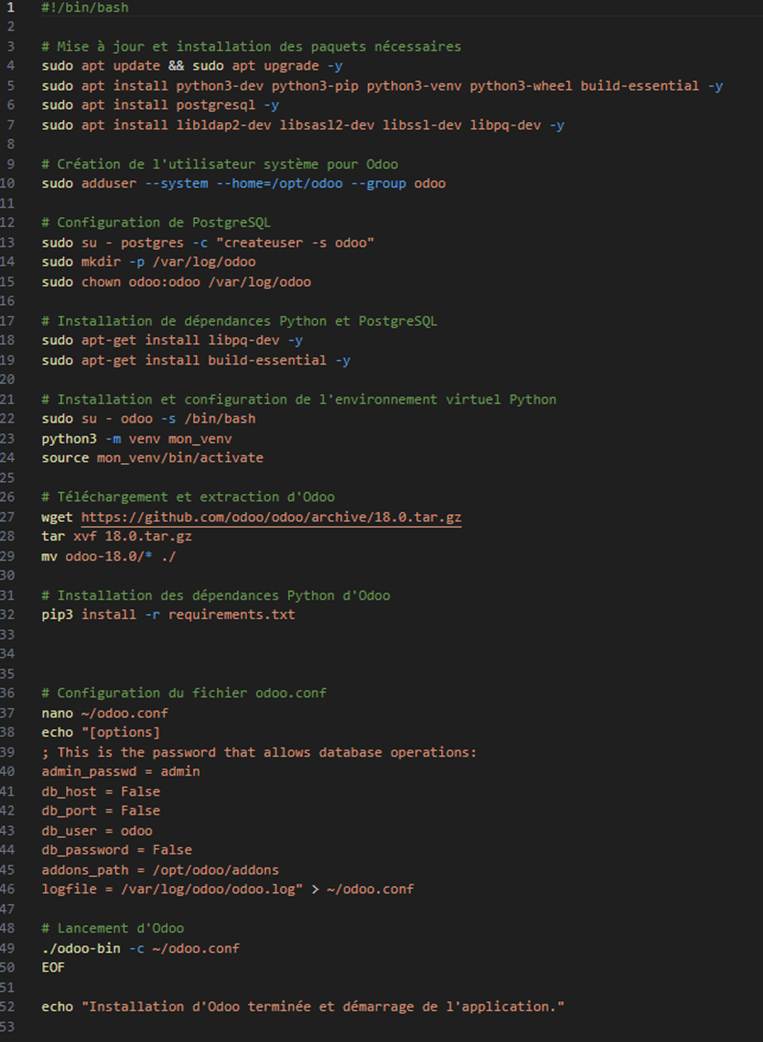The width and height of the screenshot is (763, 1042).
Task: Click the 'sudo apt update && sudo apt upgrade -y' line
Action: (x=192, y=66)
